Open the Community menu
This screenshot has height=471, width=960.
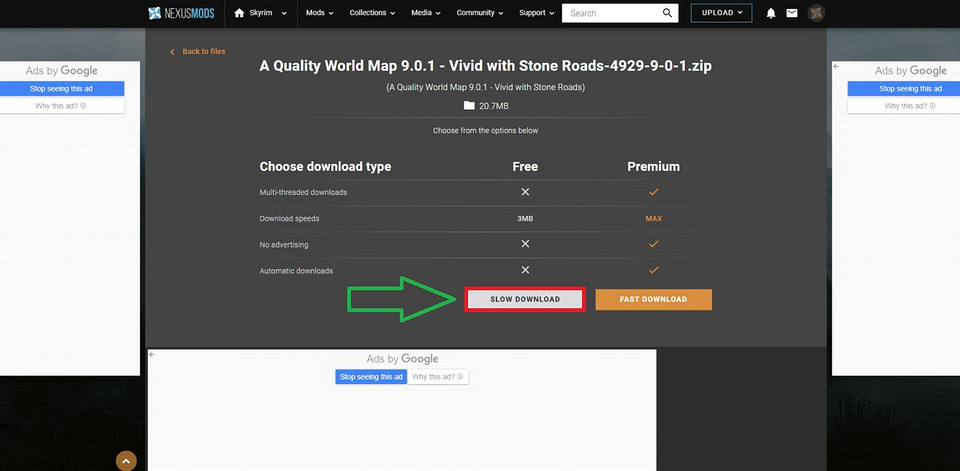[481, 13]
